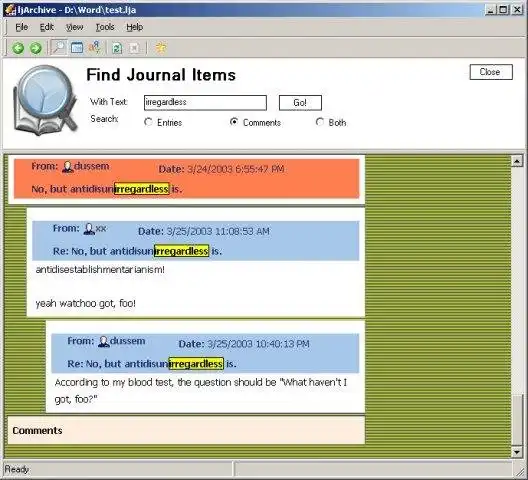Click the vertical scrollbar thumb
This screenshot has width=528, height=480.
point(517,420)
